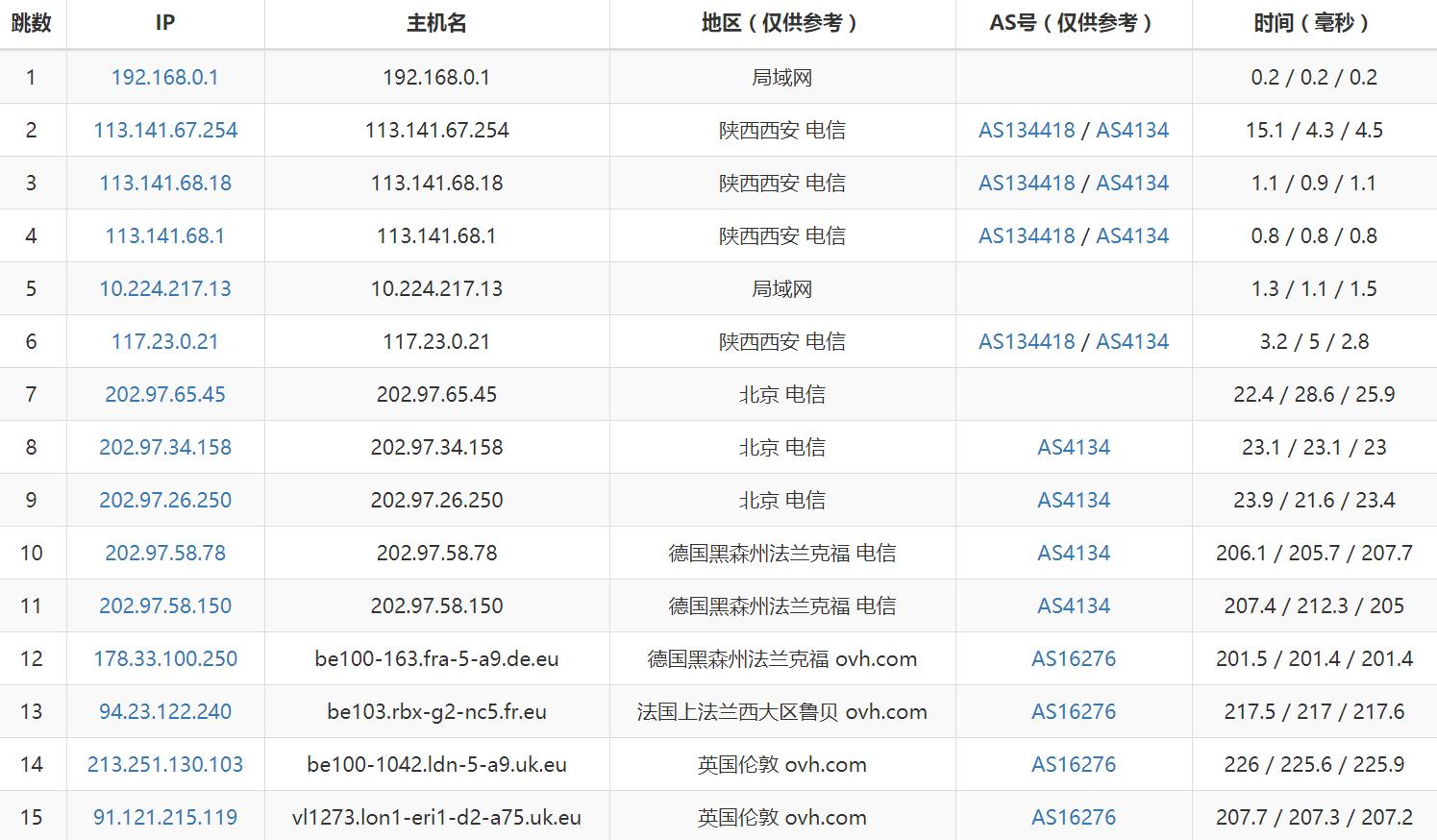Image resolution: width=1437 pixels, height=840 pixels.
Task: Open AS4134 in the 113.141.68.1 row
Action: click(x=1132, y=235)
